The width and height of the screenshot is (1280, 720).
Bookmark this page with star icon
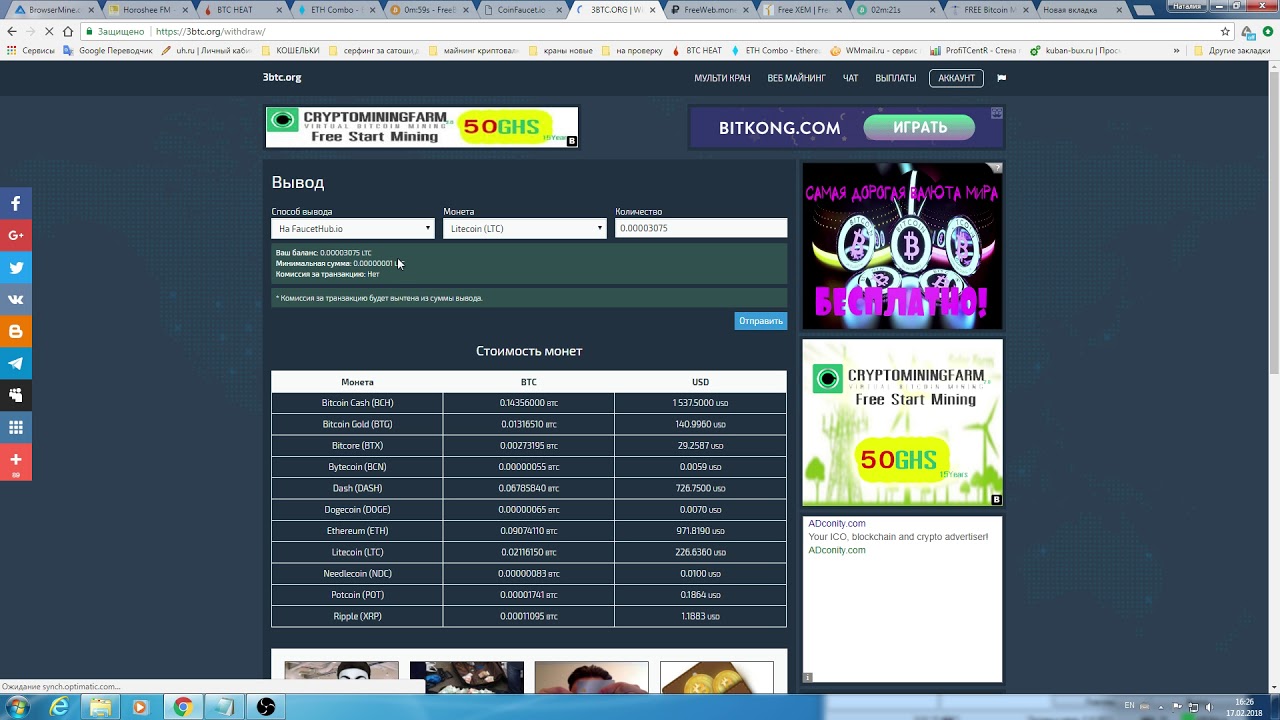(x=1225, y=31)
